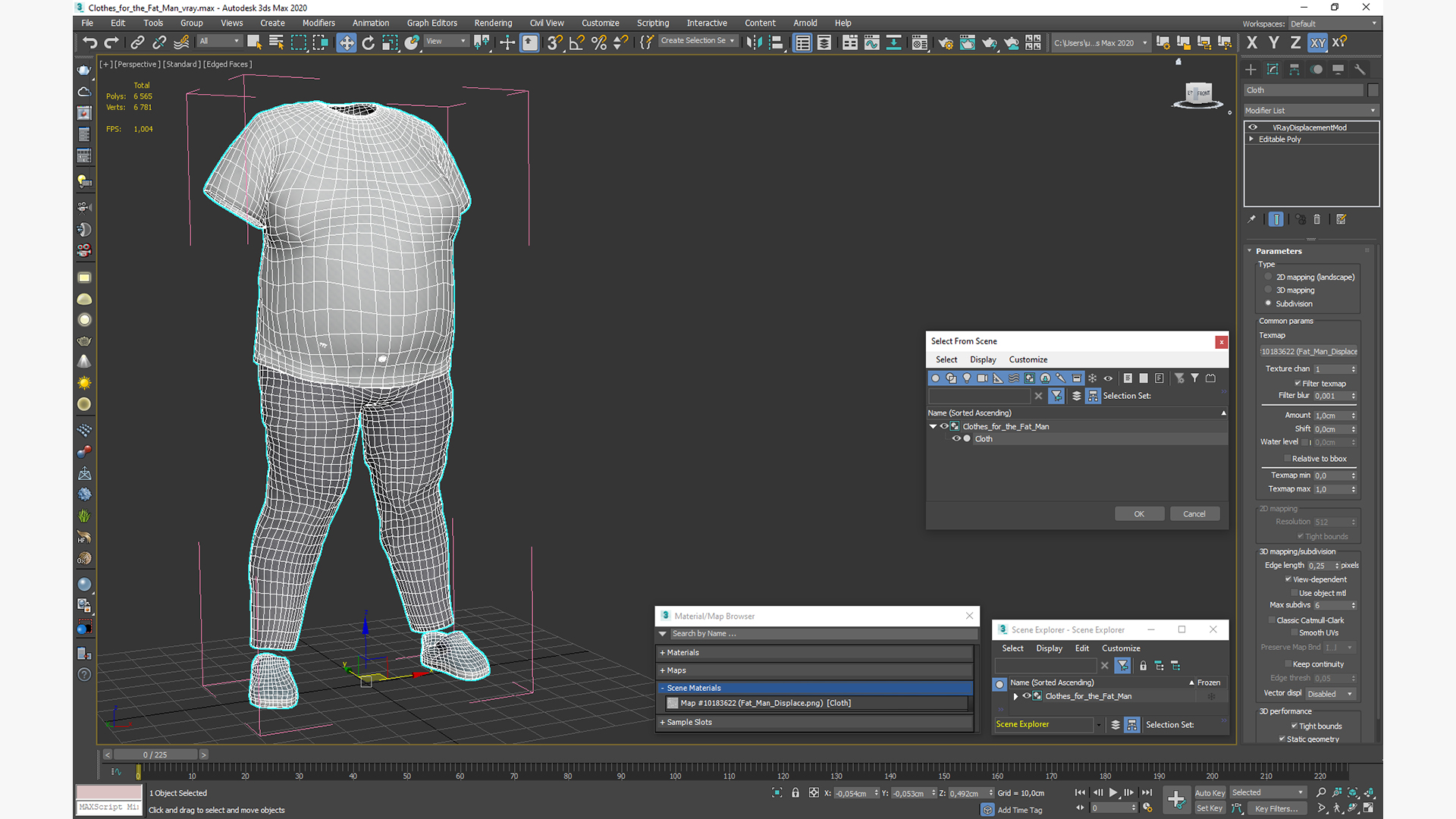Image resolution: width=1456 pixels, height=819 pixels.
Task: Collapse the Parameters rollout
Action: (1250, 251)
